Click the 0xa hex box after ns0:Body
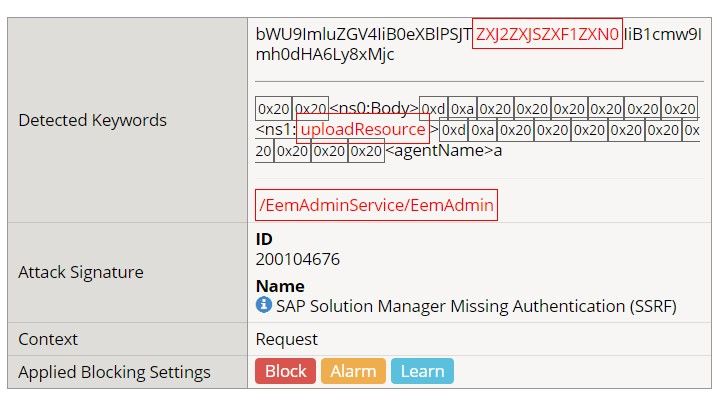Screen dimensions: 717x402 pyautogui.click(x=461, y=108)
